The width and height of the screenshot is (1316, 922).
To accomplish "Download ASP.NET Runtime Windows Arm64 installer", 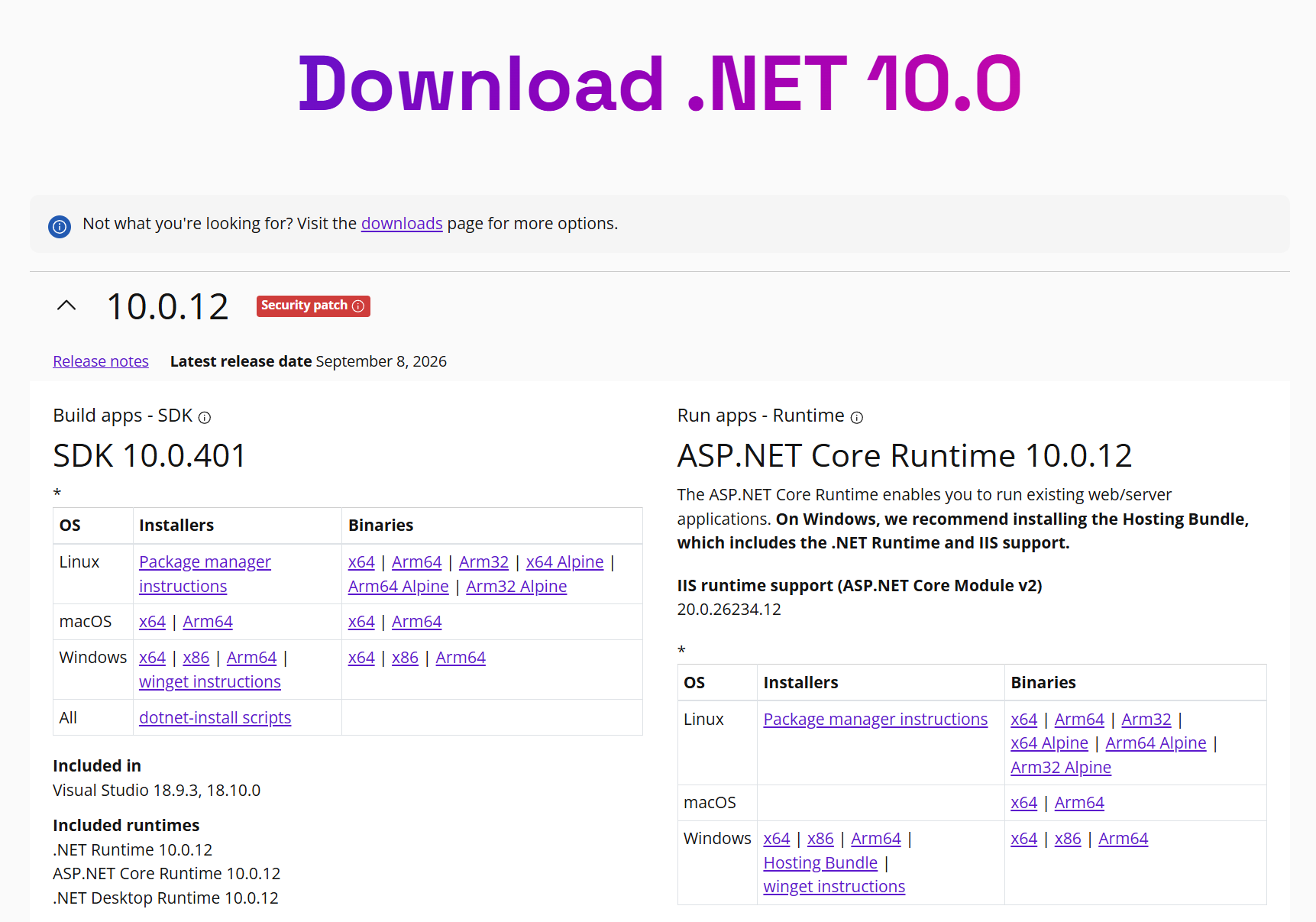I will [x=876, y=839].
